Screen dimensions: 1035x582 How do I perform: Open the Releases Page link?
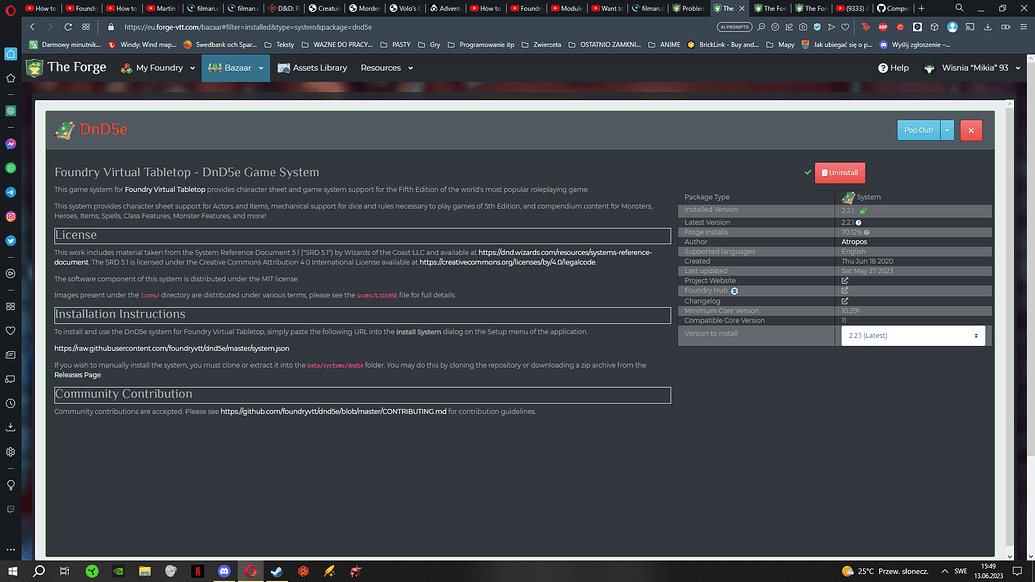point(77,375)
